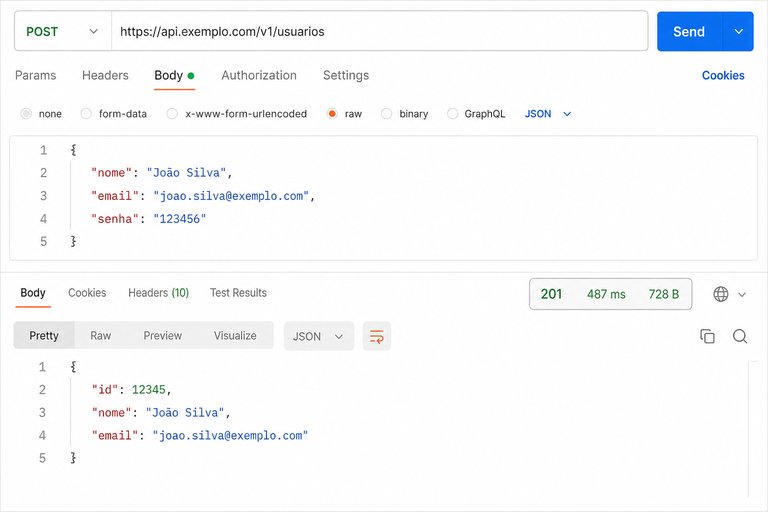Expand the chevron beside the globe icon
The image size is (768, 512).
pos(742,294)
